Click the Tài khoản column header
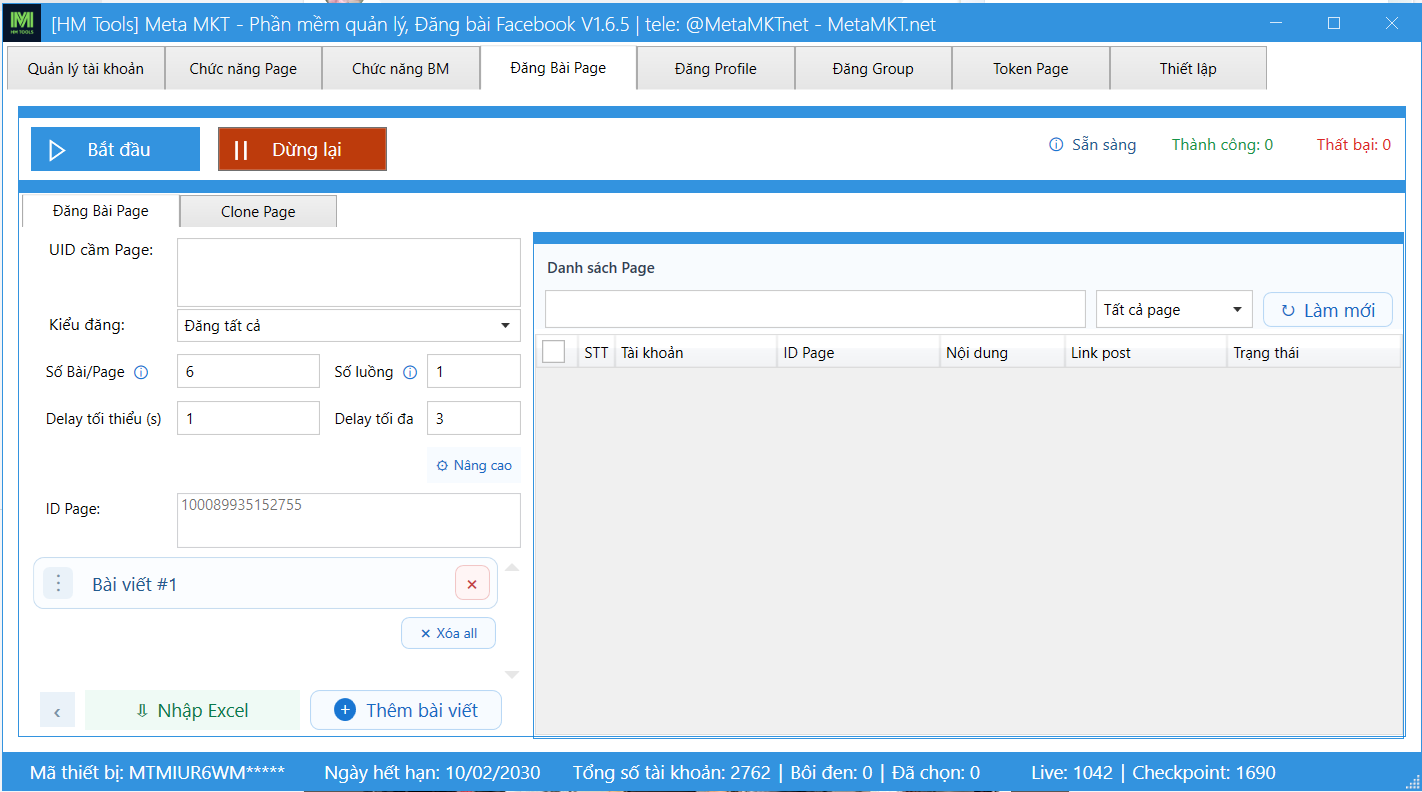Screen dimensions: 1422x792 [x=696, y=352]
